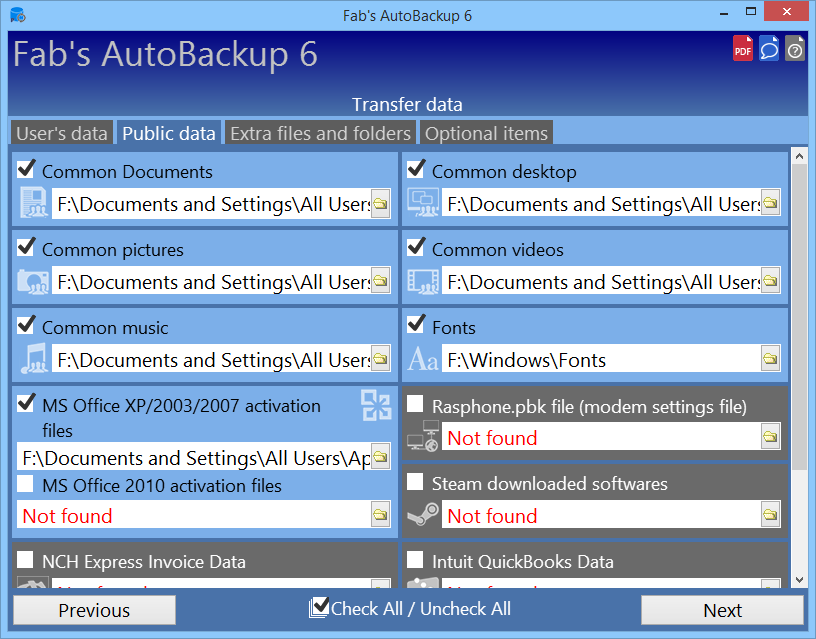Minimize the Fab's AutoBackup window
Screen dimensions: 816x639
tap(723, 12)
